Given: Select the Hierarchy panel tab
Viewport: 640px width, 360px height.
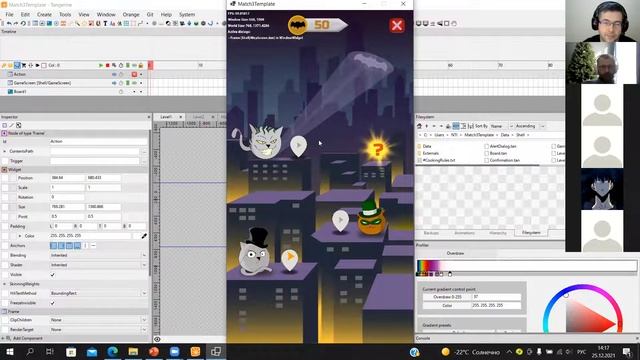Looking at the screenshot, I should click(498, 233).
